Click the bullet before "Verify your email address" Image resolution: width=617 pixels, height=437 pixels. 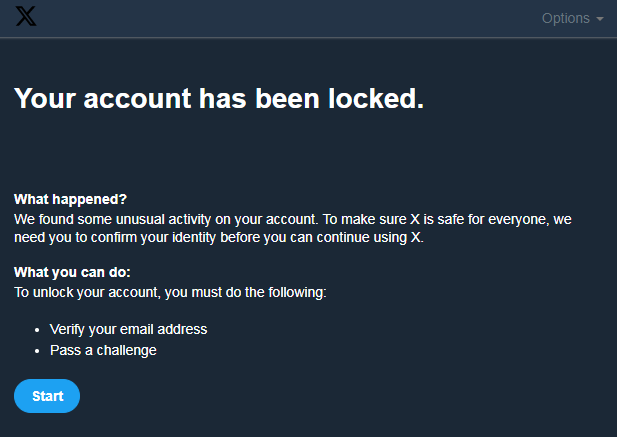pos(36,329)
